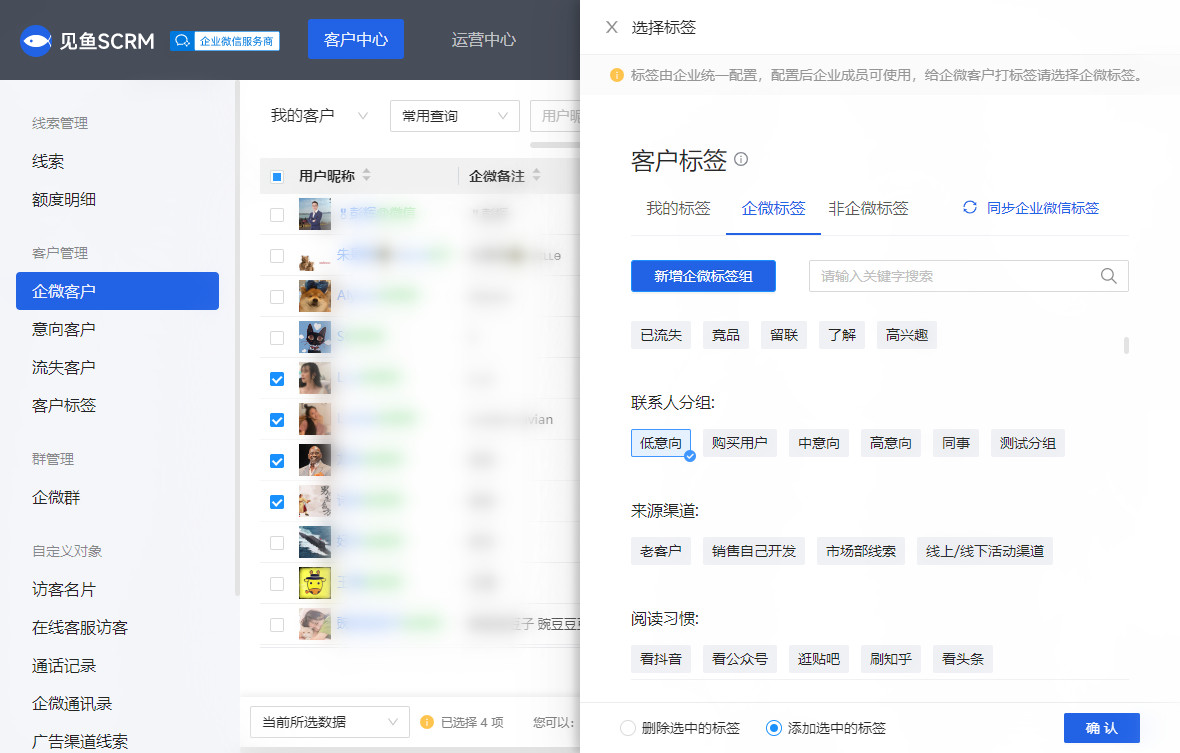Click the 用户昵称 search input field
The image size is (1180, 753).
555,116
